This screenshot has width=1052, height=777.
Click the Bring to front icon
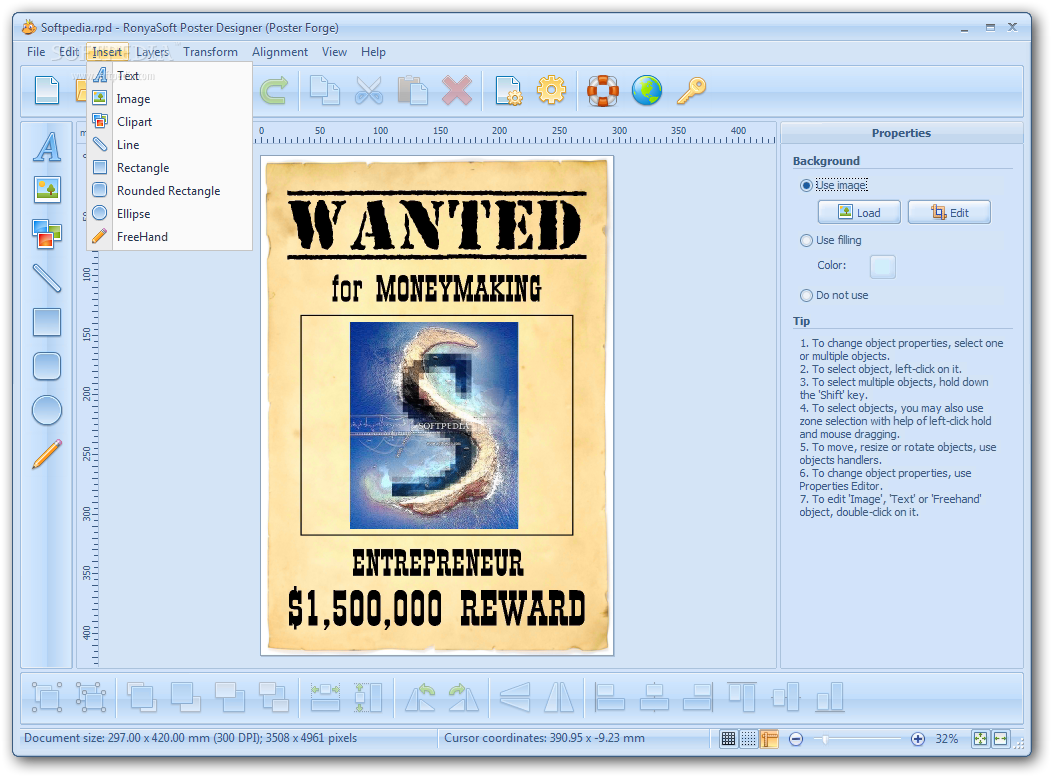pyautogui.click(x=142, y=697)
